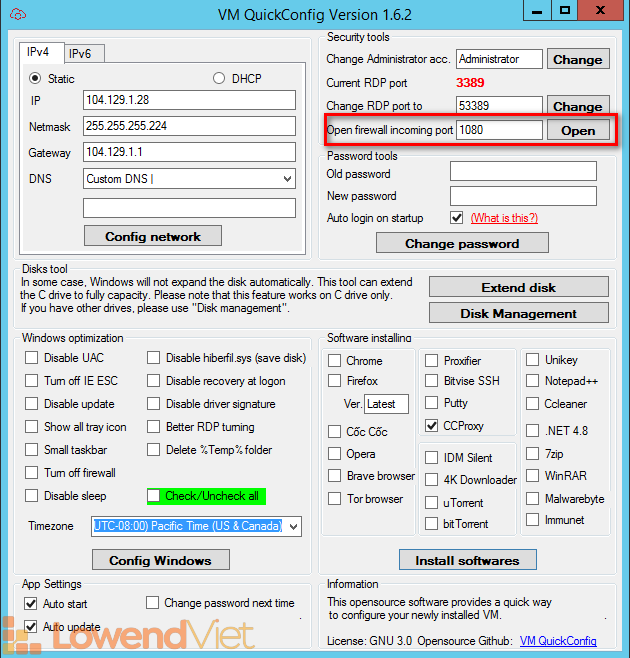The height and width of the screenshot is (658, 630).
Task: Choose the Static radio option
Action: pos(36,78)
